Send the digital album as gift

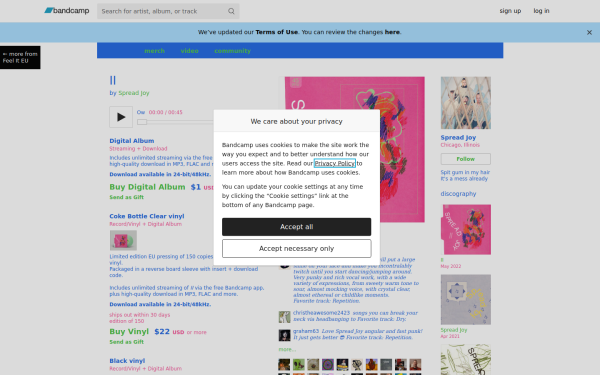(126, 197)
